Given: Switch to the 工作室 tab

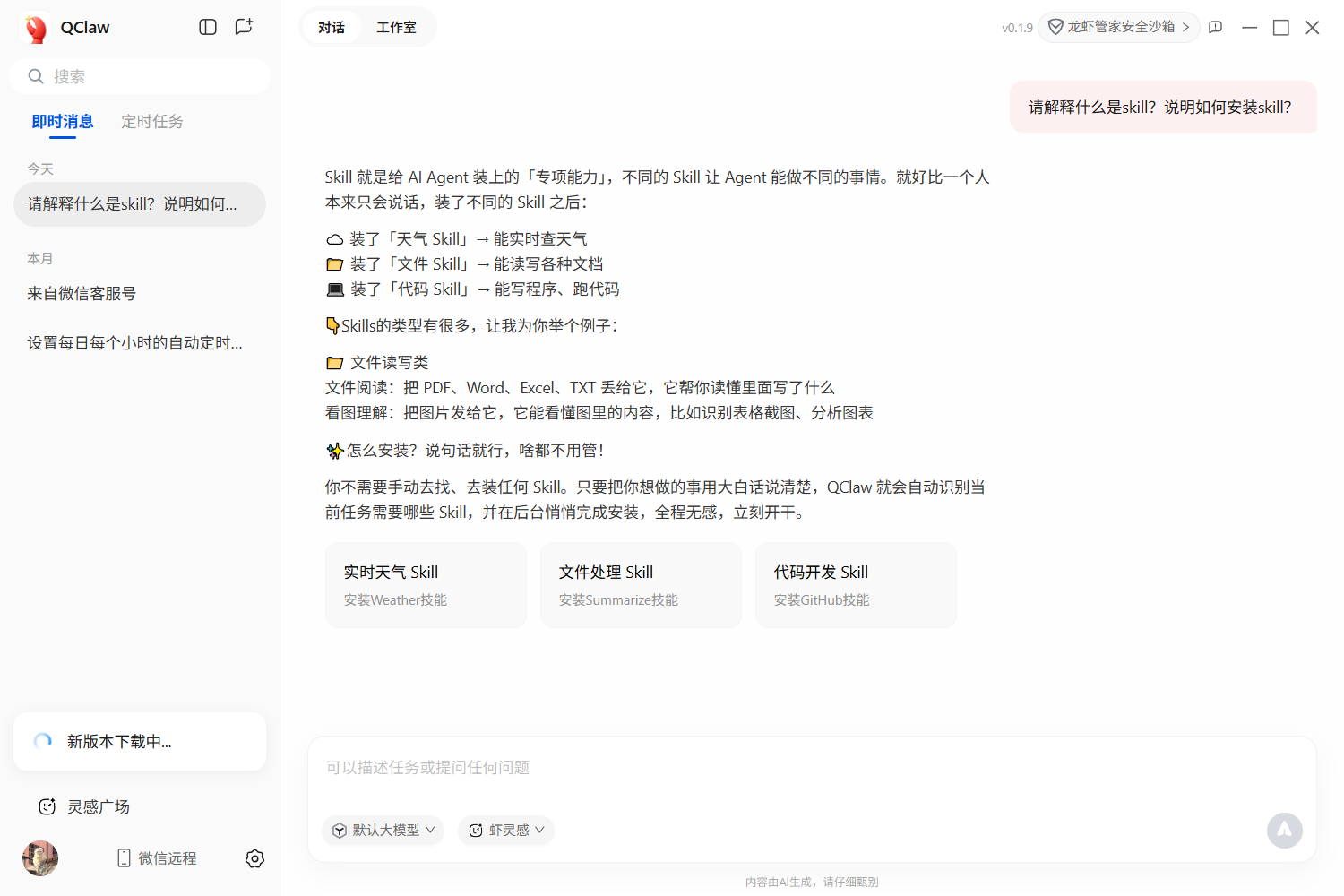Looking at the screenshot, I should point(396,27).
